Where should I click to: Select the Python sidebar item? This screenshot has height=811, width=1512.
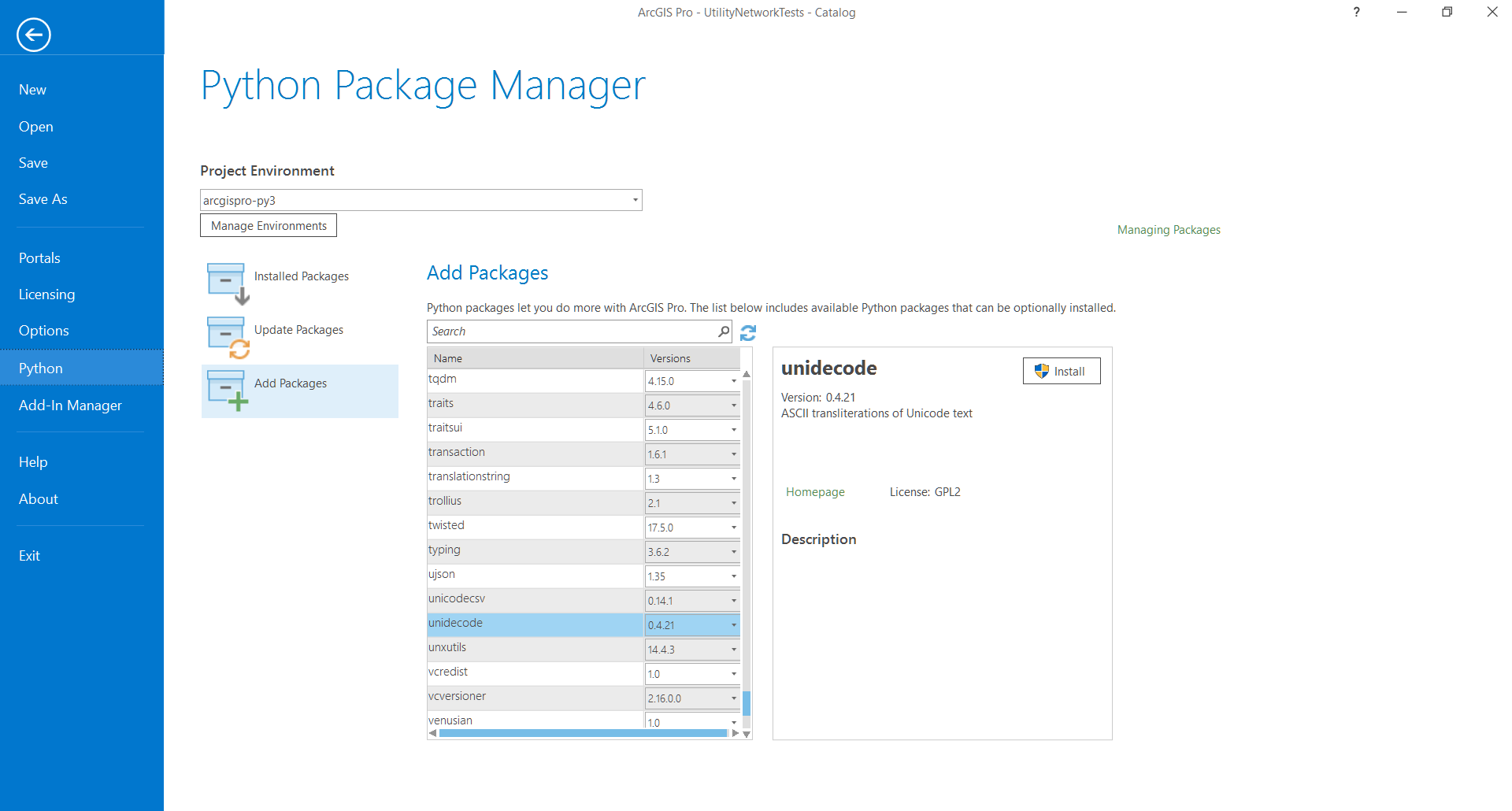(82, 368)
